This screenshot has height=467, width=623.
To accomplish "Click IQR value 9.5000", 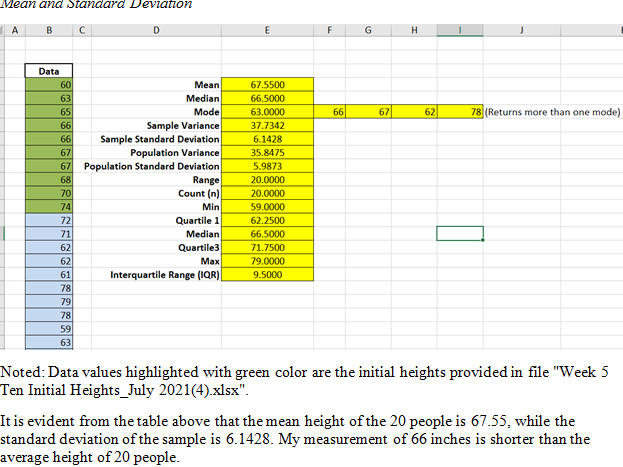I will (x=267, y=275).
